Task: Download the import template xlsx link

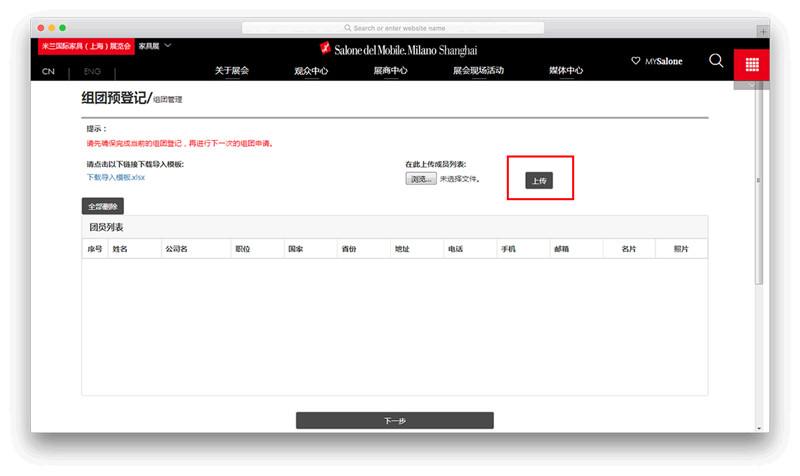Action: click(x=116, y=178)
